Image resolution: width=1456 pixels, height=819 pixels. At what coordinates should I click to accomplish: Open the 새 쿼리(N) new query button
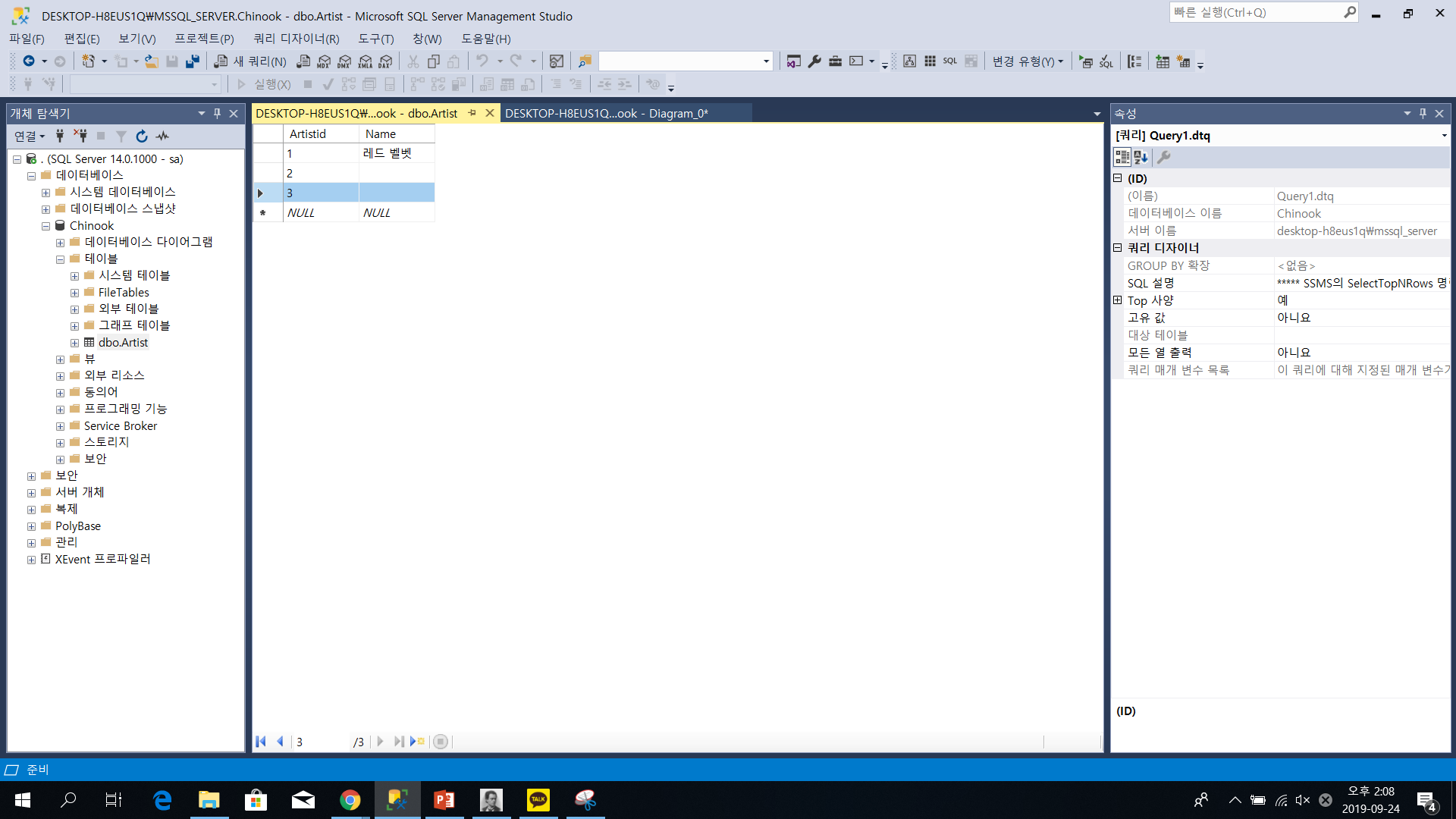point(250,61)
